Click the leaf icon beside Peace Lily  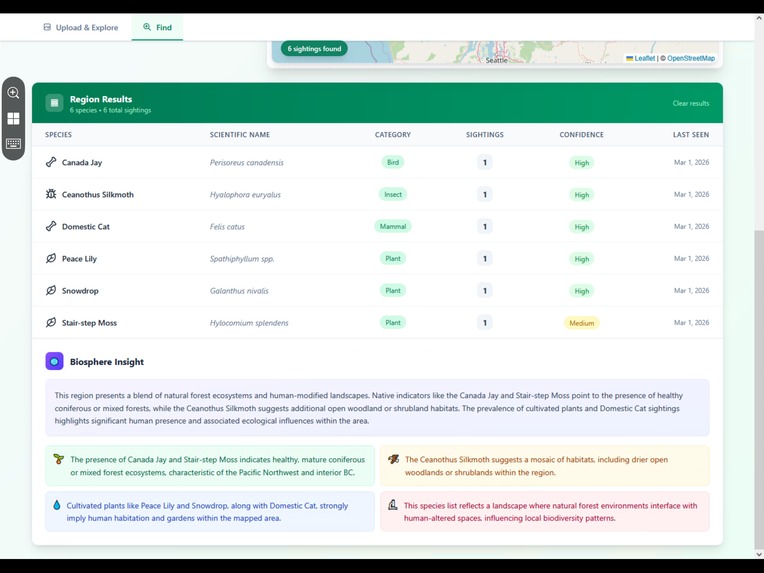point(51,258)
